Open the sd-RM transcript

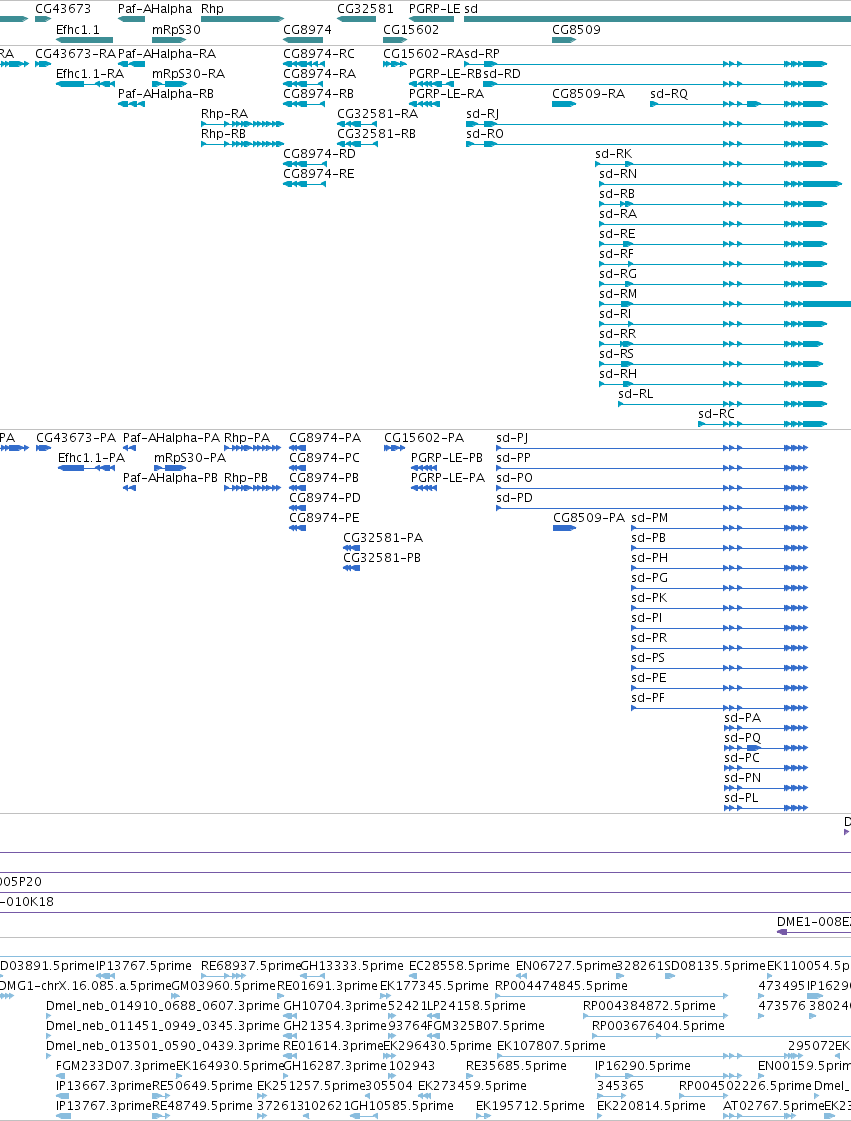(x=725, y=305)
